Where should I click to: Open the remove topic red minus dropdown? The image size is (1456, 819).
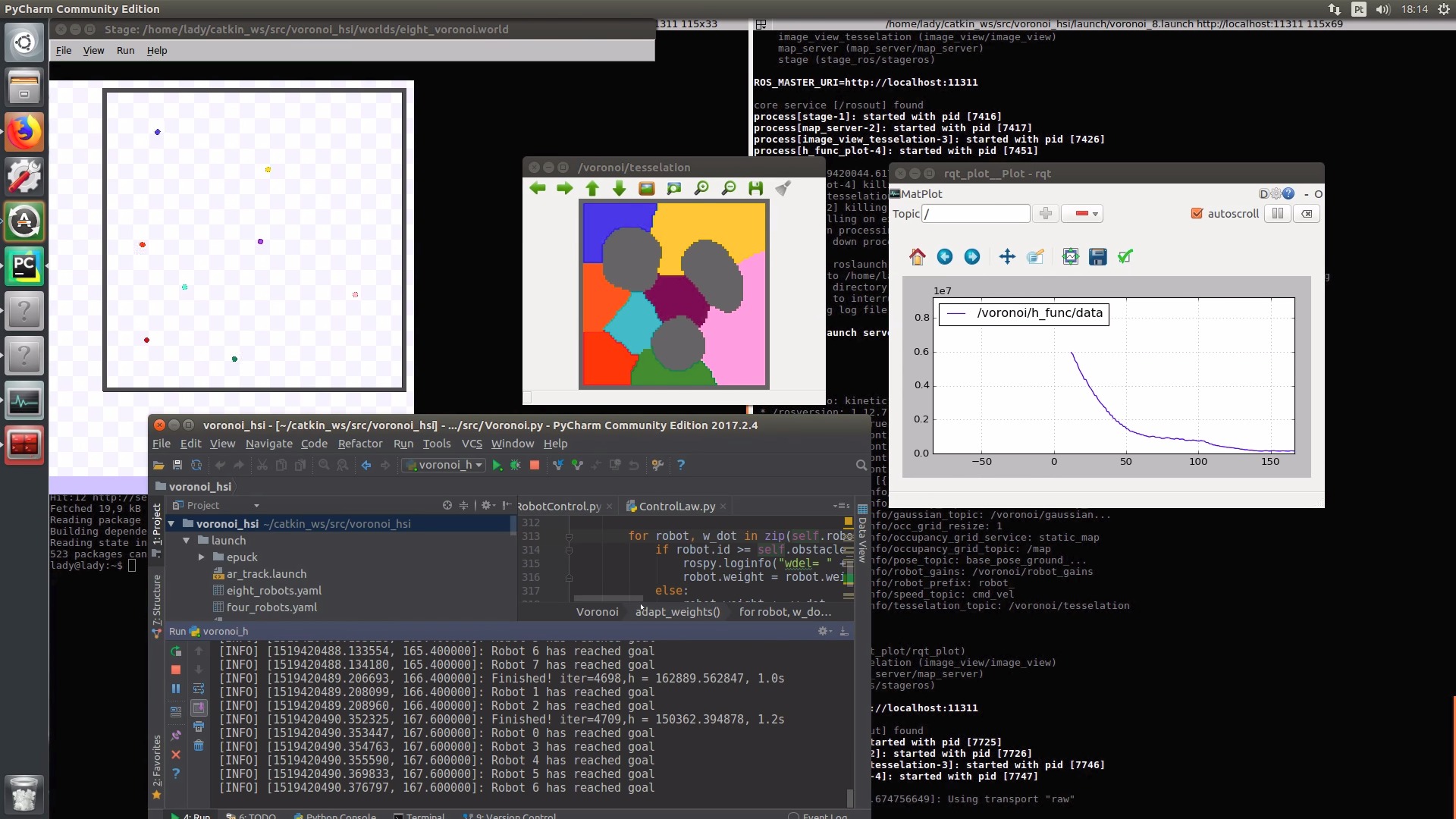1083,214
